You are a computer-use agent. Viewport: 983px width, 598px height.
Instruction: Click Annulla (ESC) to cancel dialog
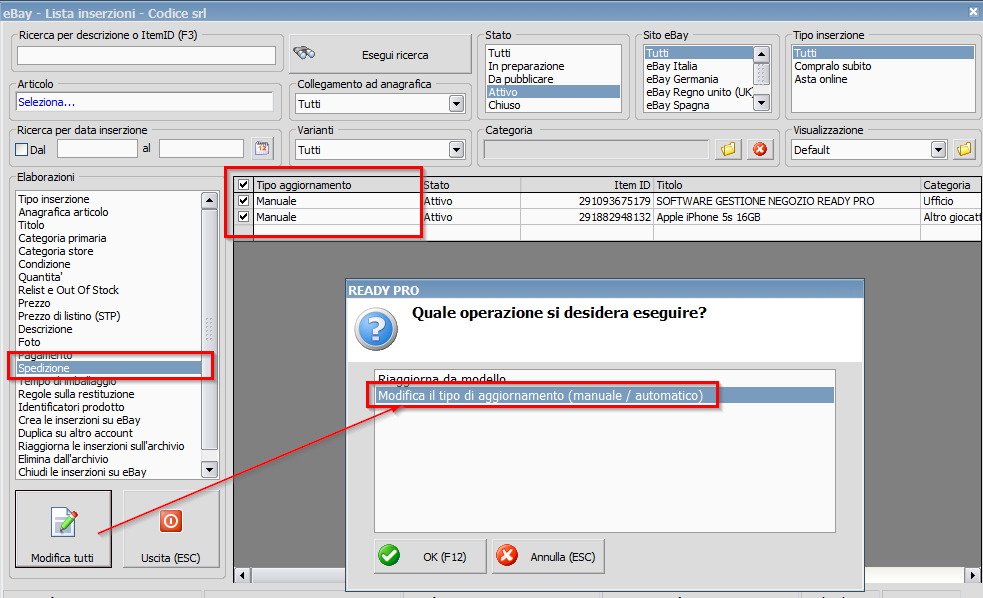point(548,556)
